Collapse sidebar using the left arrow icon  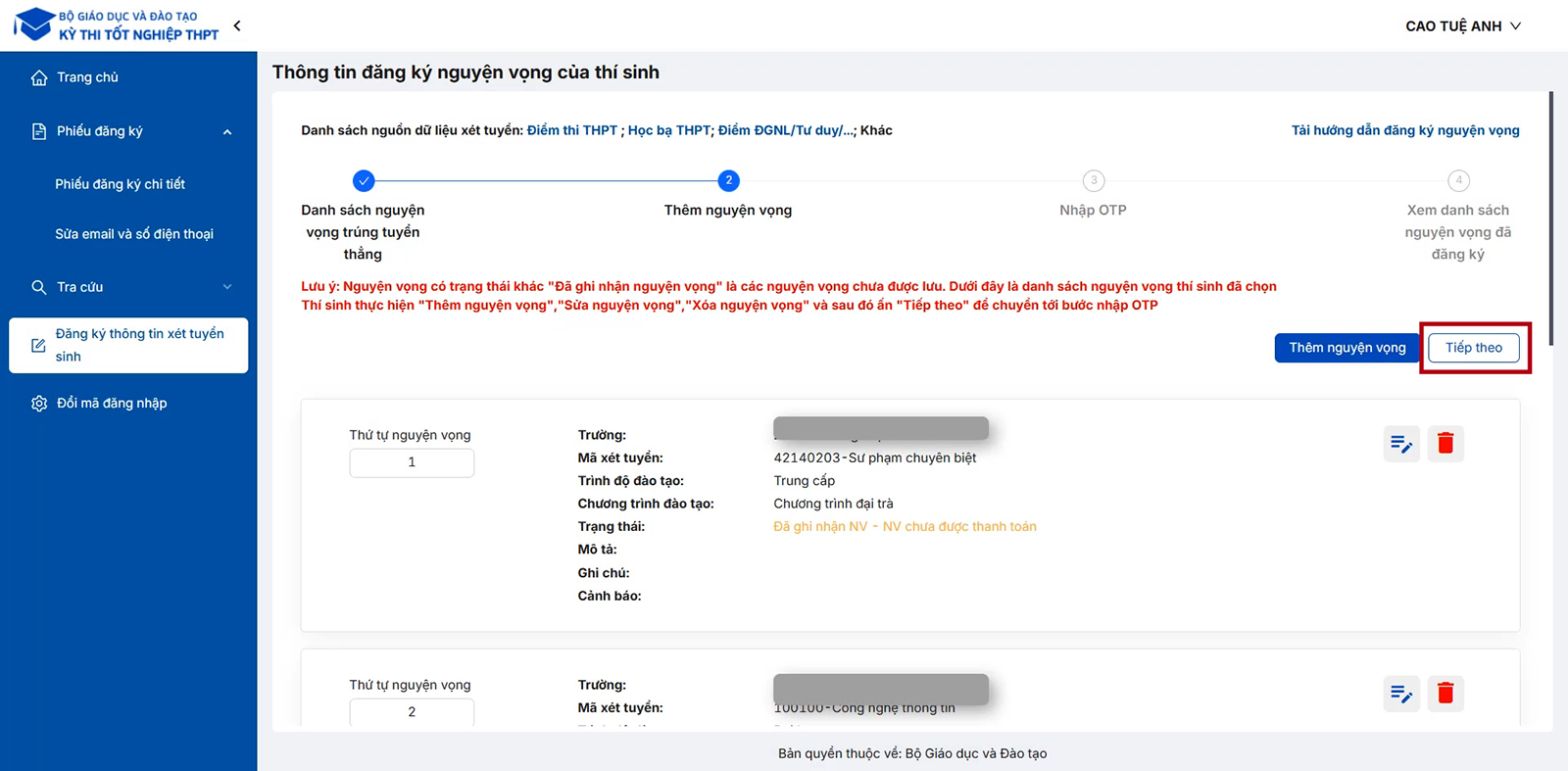237,26
